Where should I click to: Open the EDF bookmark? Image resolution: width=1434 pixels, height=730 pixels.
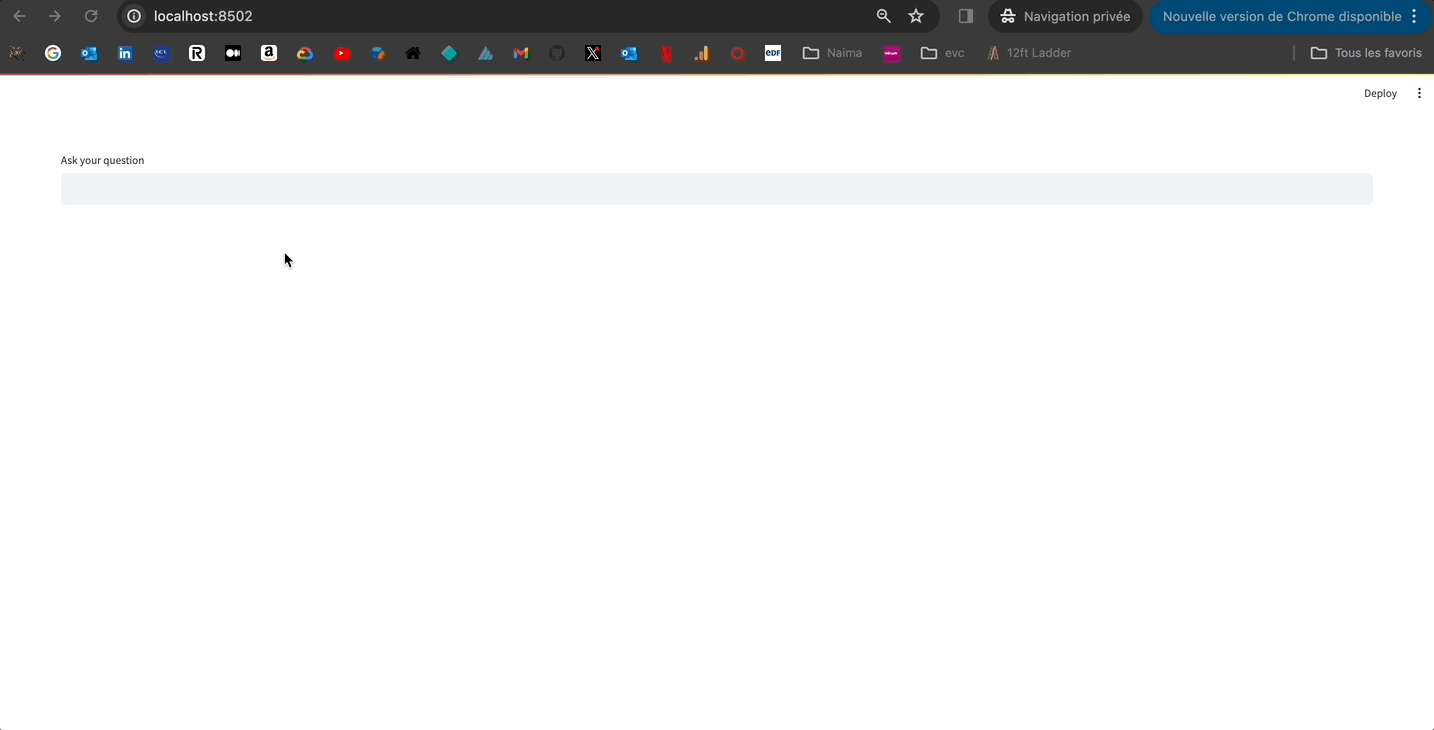[x=773, y=53]
